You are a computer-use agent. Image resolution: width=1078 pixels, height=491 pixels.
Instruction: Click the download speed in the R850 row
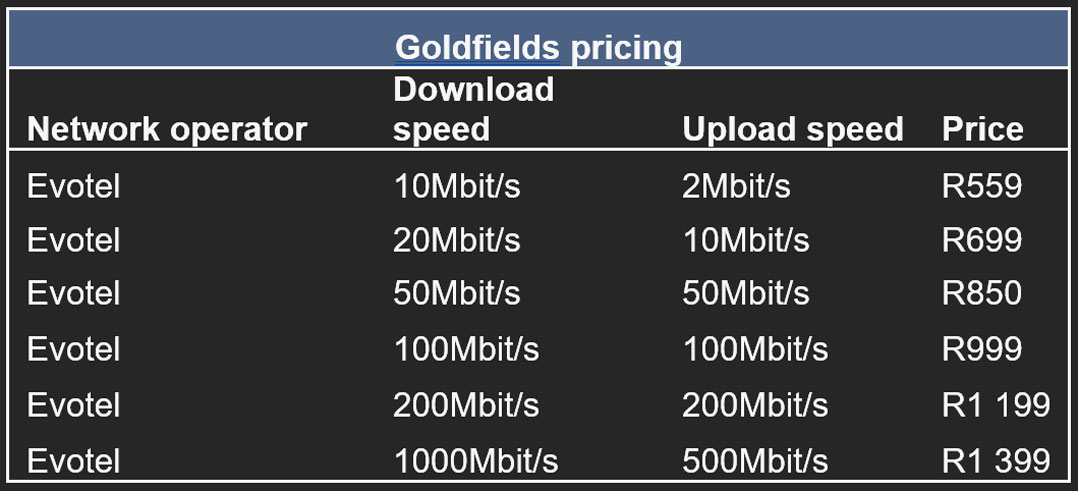tap(457, 293)
